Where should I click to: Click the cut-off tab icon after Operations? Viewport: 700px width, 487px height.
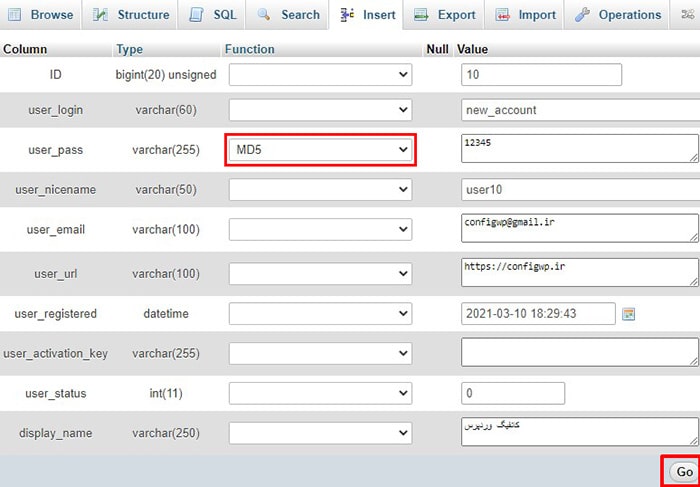[x=687, y=15]
